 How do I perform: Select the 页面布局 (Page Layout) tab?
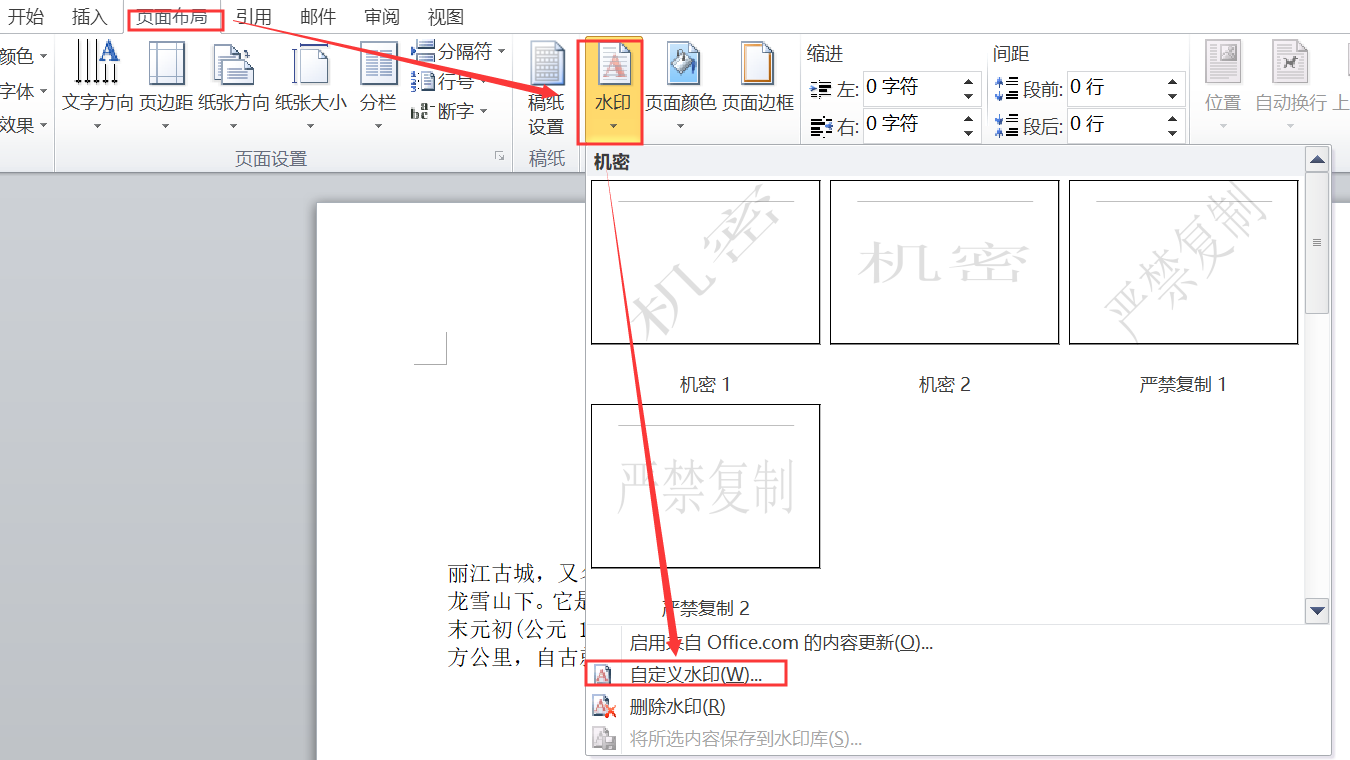(172, 16)
